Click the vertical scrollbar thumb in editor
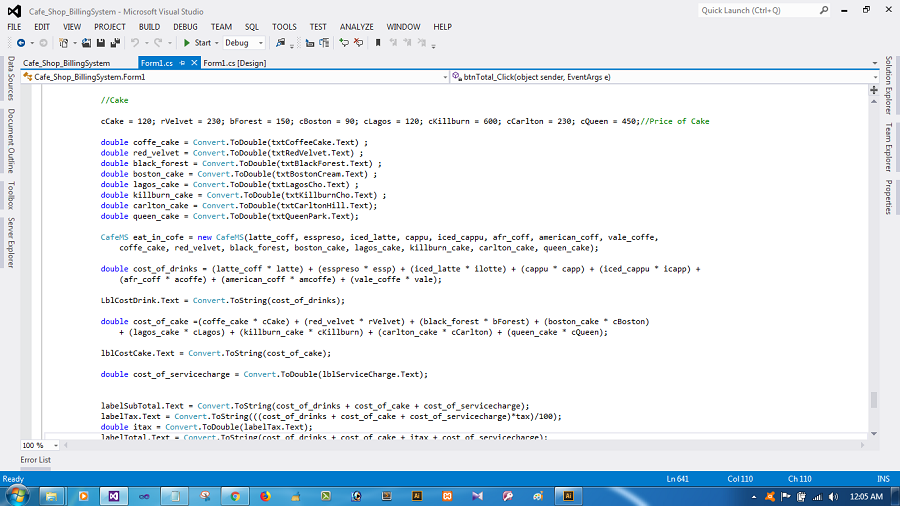The width and height of the screenshot is (900, 506). [872, 400]
